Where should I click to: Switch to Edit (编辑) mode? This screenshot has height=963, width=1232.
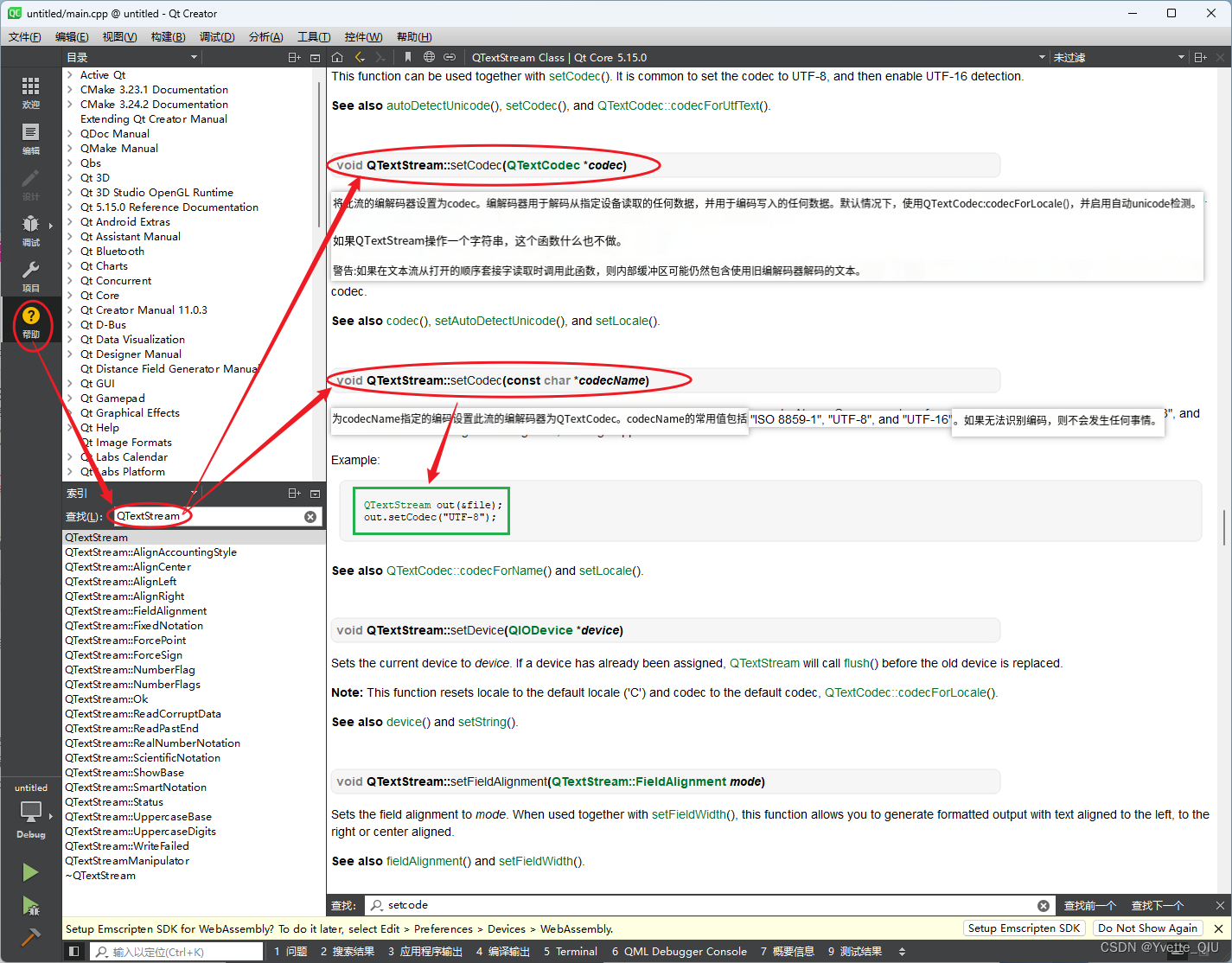pyautogui.click(x=30, y=138)
